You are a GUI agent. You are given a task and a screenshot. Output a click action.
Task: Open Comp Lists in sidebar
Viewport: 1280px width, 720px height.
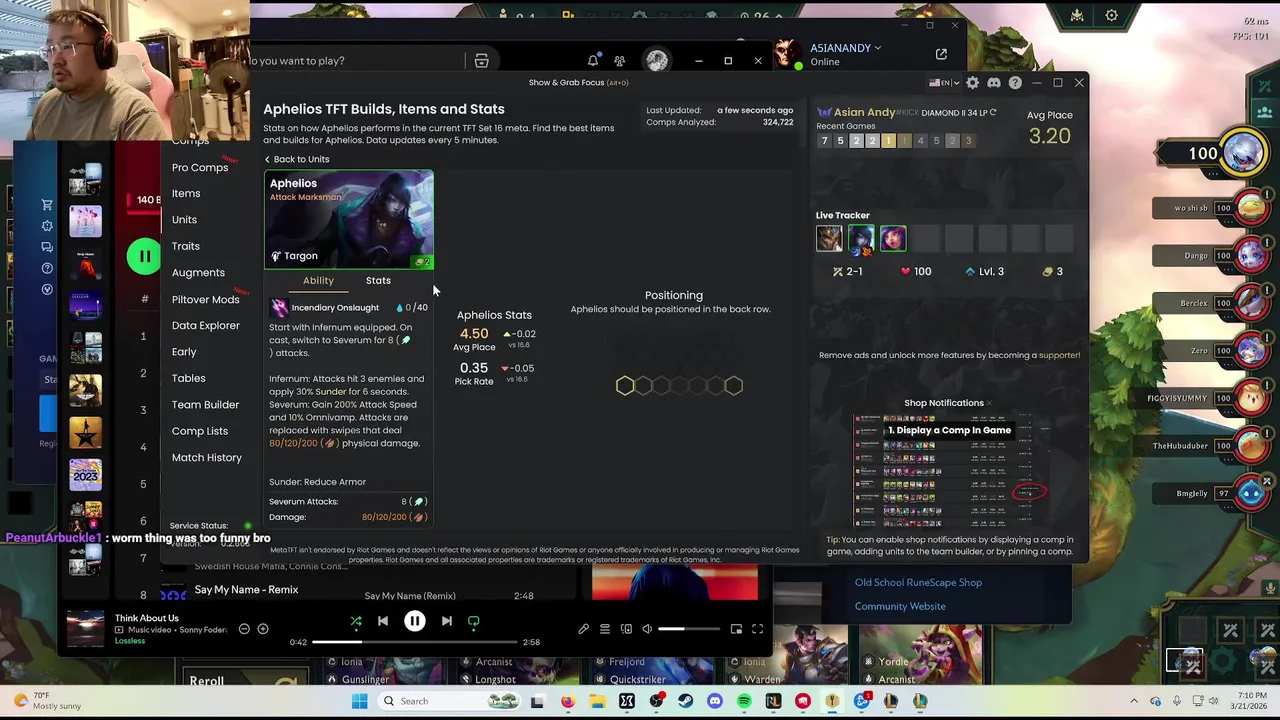200,431
